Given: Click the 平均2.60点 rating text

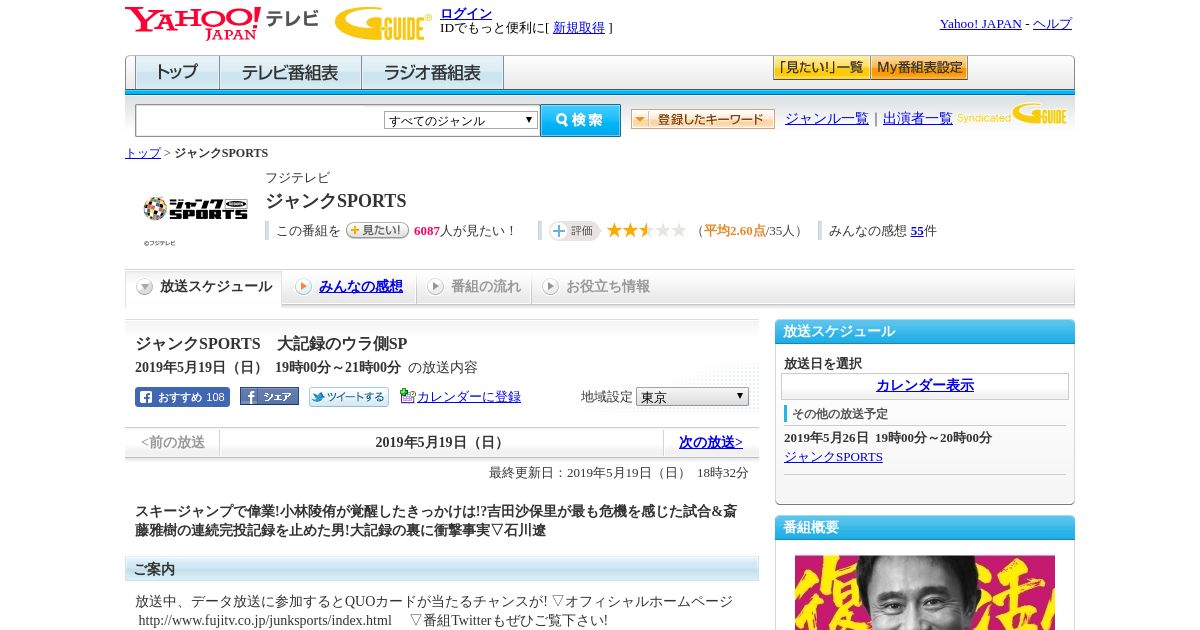Looking at the screenshot, I should 735,231.
